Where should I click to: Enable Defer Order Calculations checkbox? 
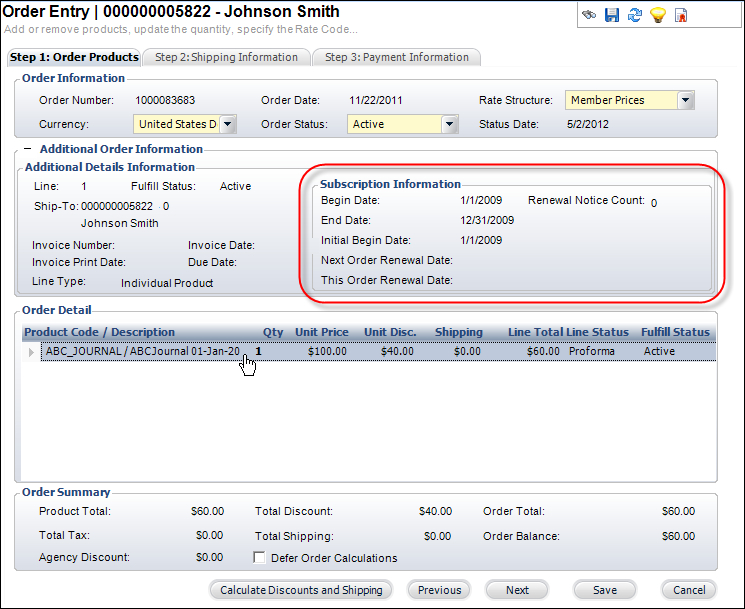point(261,558)
